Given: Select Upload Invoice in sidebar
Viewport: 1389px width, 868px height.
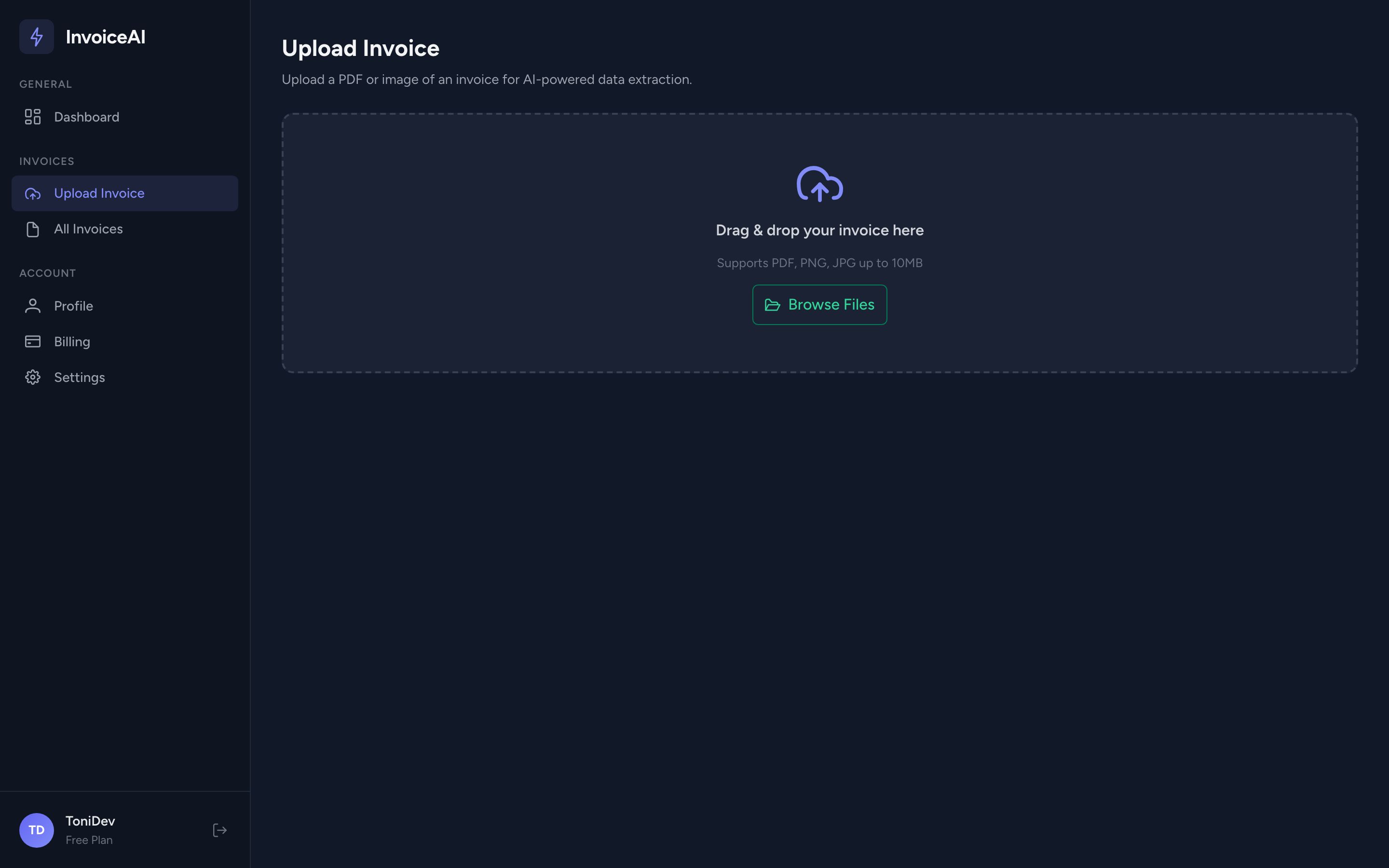Looking at the screenshot, I should click(124, 193).
